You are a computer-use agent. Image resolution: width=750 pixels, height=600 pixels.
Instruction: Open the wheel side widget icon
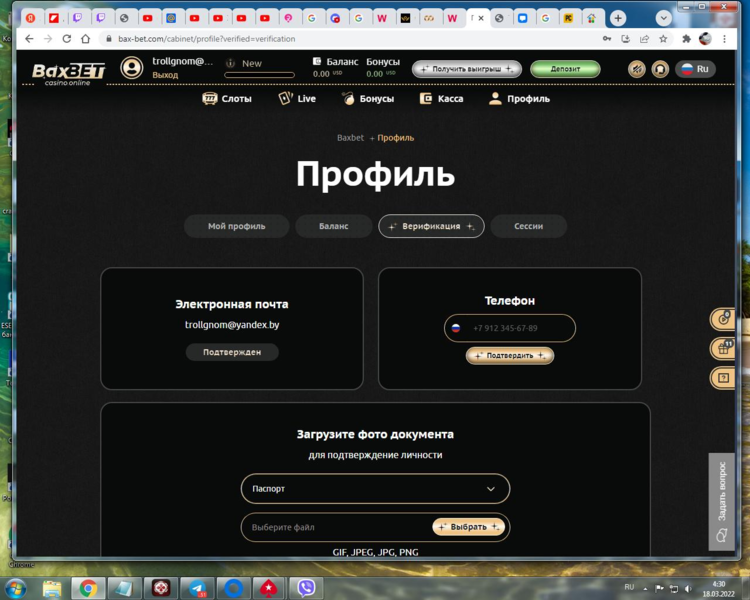[723, 319]
